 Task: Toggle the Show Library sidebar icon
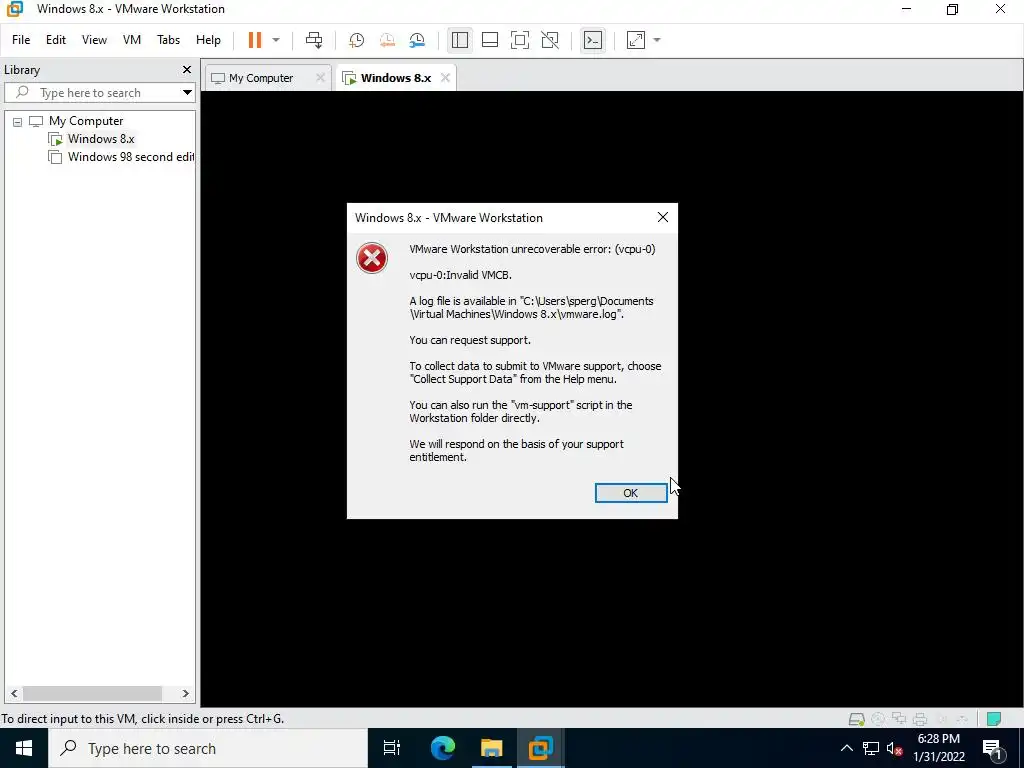click(x=460, y=40)
